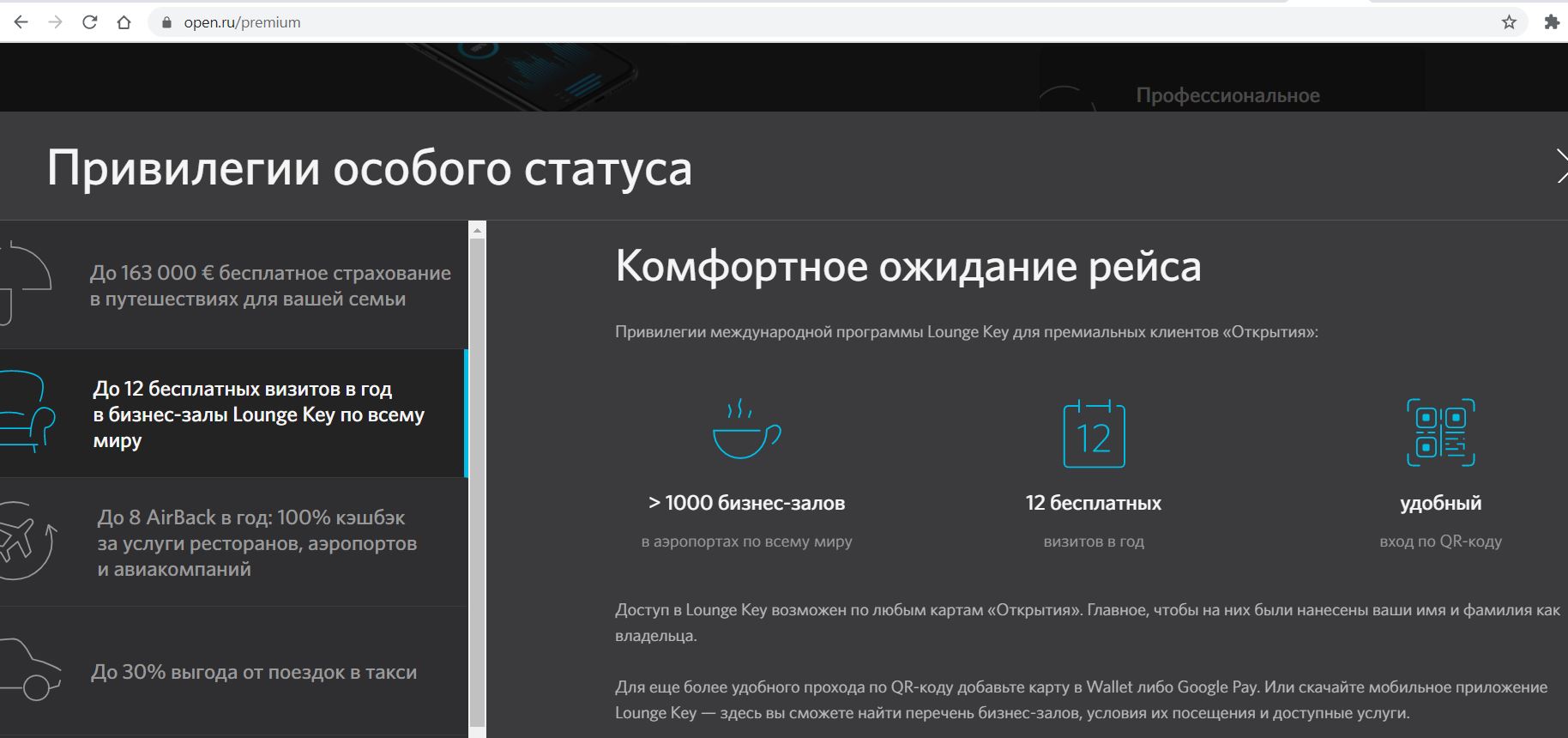This screenshot has height=738, width=1568.
Task: Select the travel insurance 163 000 € tab
Action: [x=233, y=285]
